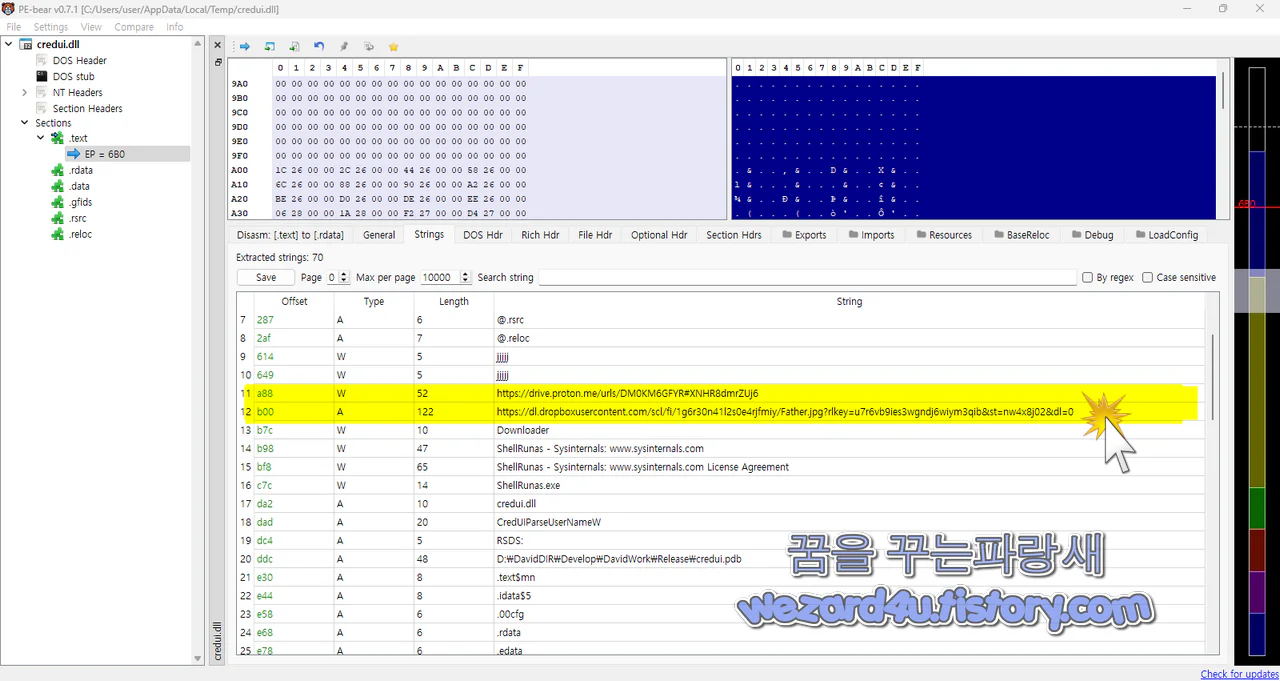Enable the By regex checkbox
This screenshot has width=1280, height=681.
(x=1087, y=277)
